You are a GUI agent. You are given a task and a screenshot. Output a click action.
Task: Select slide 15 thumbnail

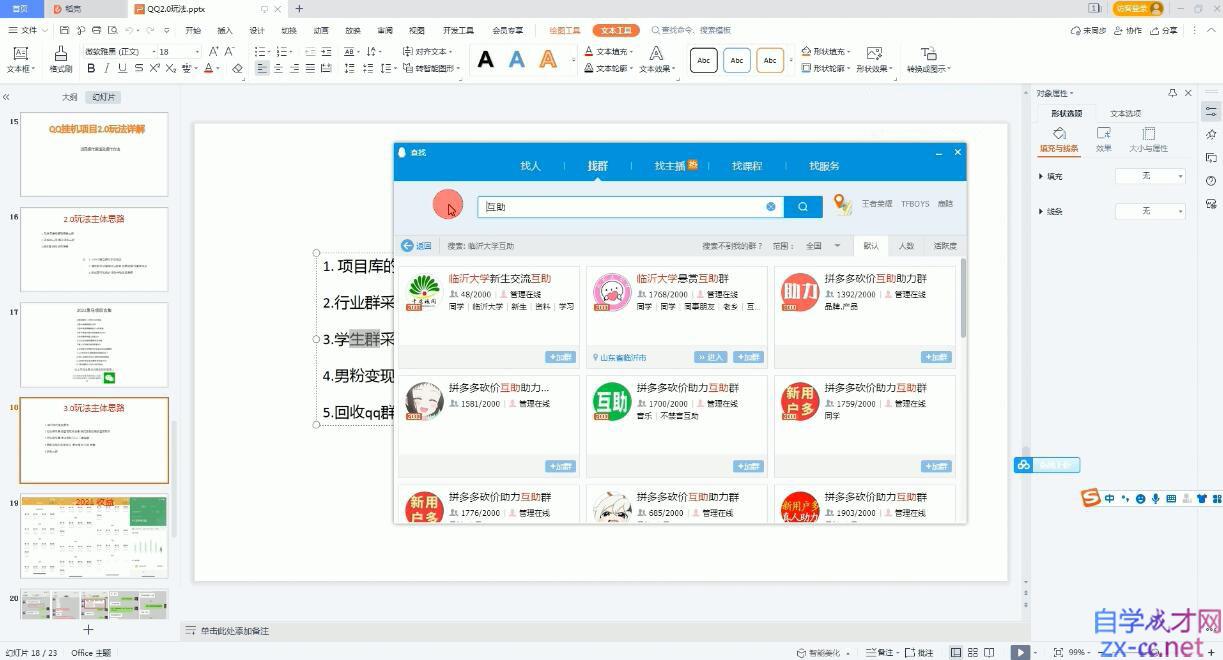(x=94, y=154)
